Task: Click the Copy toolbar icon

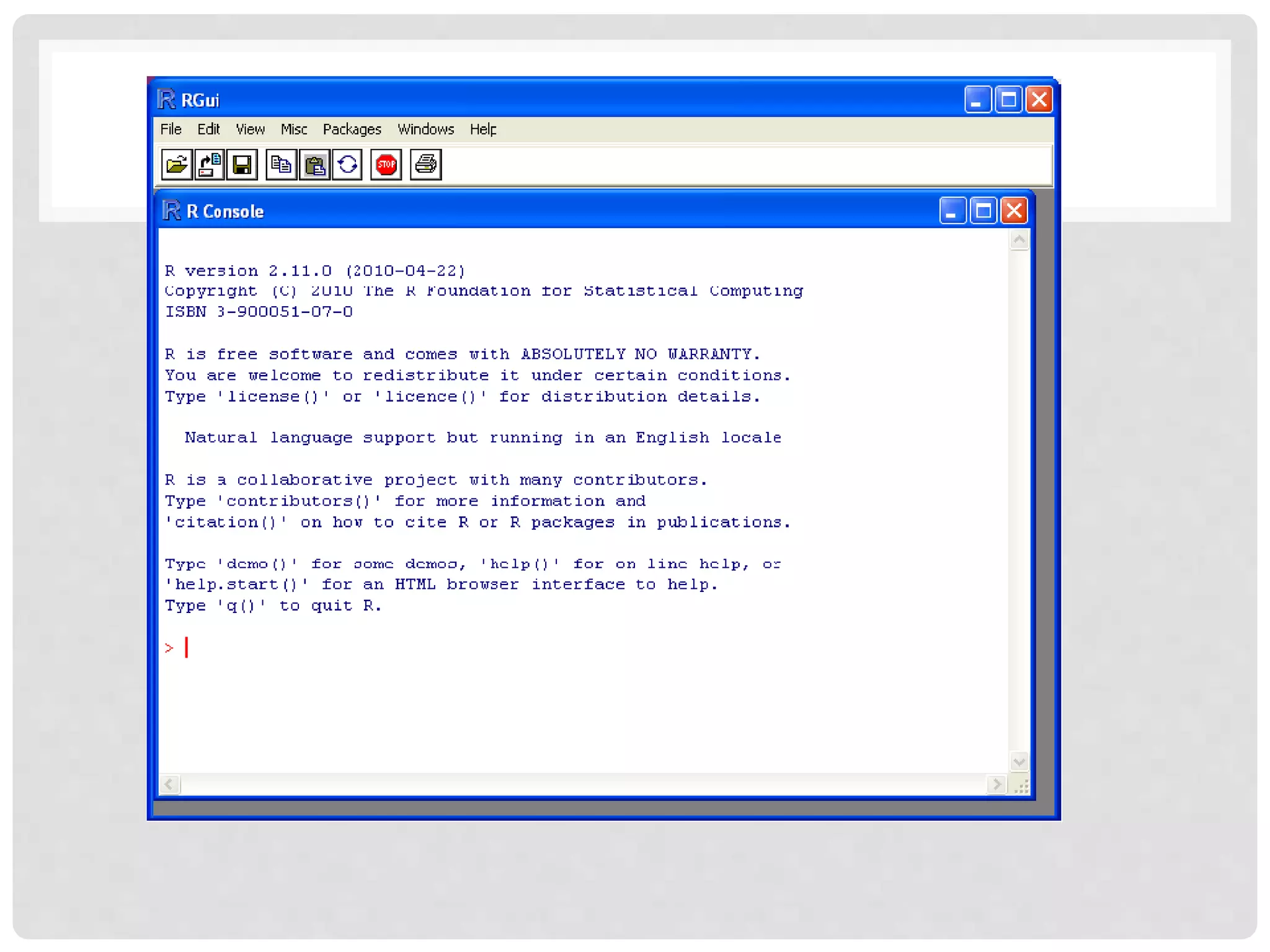Action: pos(281,165)
